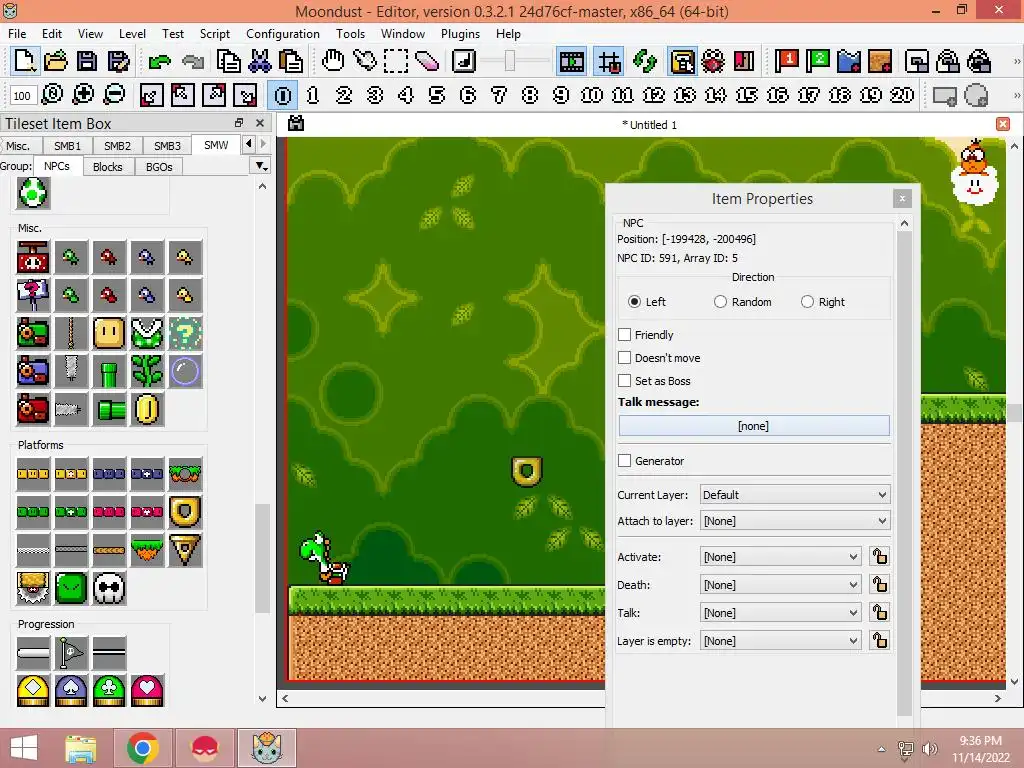Open file with the folder icon
Viewport: 1024px width, 768px height.
pyautogui.click(x=56, y=62)
